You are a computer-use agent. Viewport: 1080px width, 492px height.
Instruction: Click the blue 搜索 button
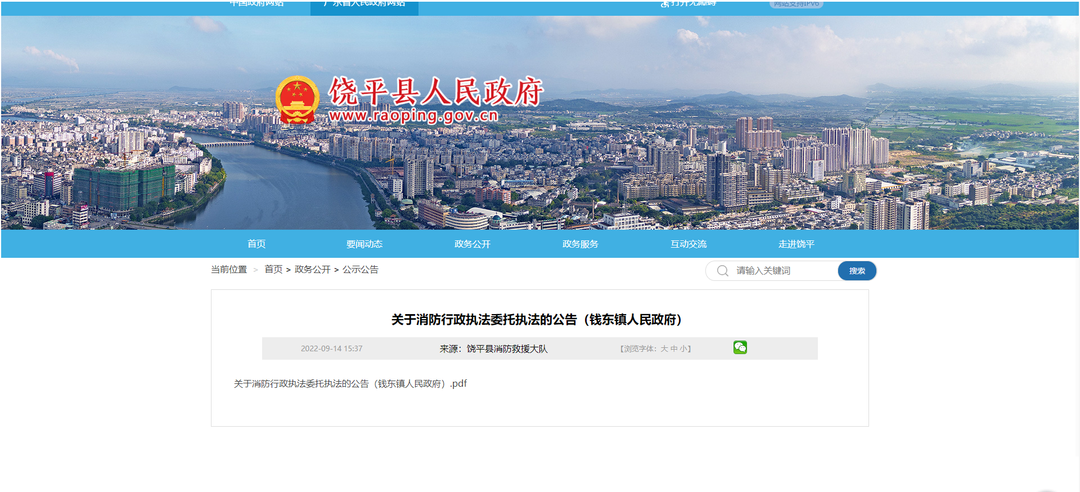coord(857,271)
